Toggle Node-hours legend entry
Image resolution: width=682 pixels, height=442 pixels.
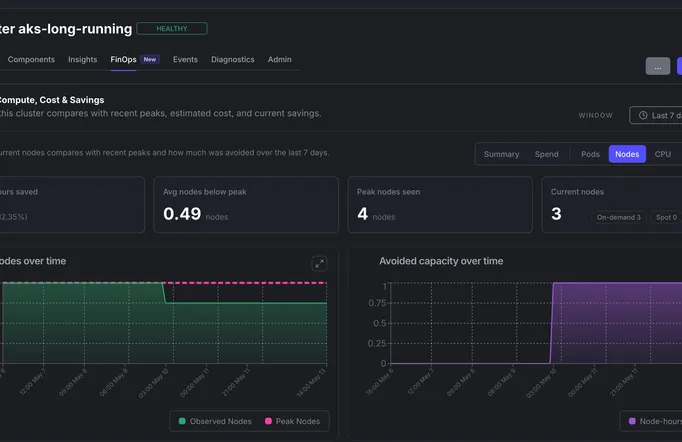[x=655, y=421]
